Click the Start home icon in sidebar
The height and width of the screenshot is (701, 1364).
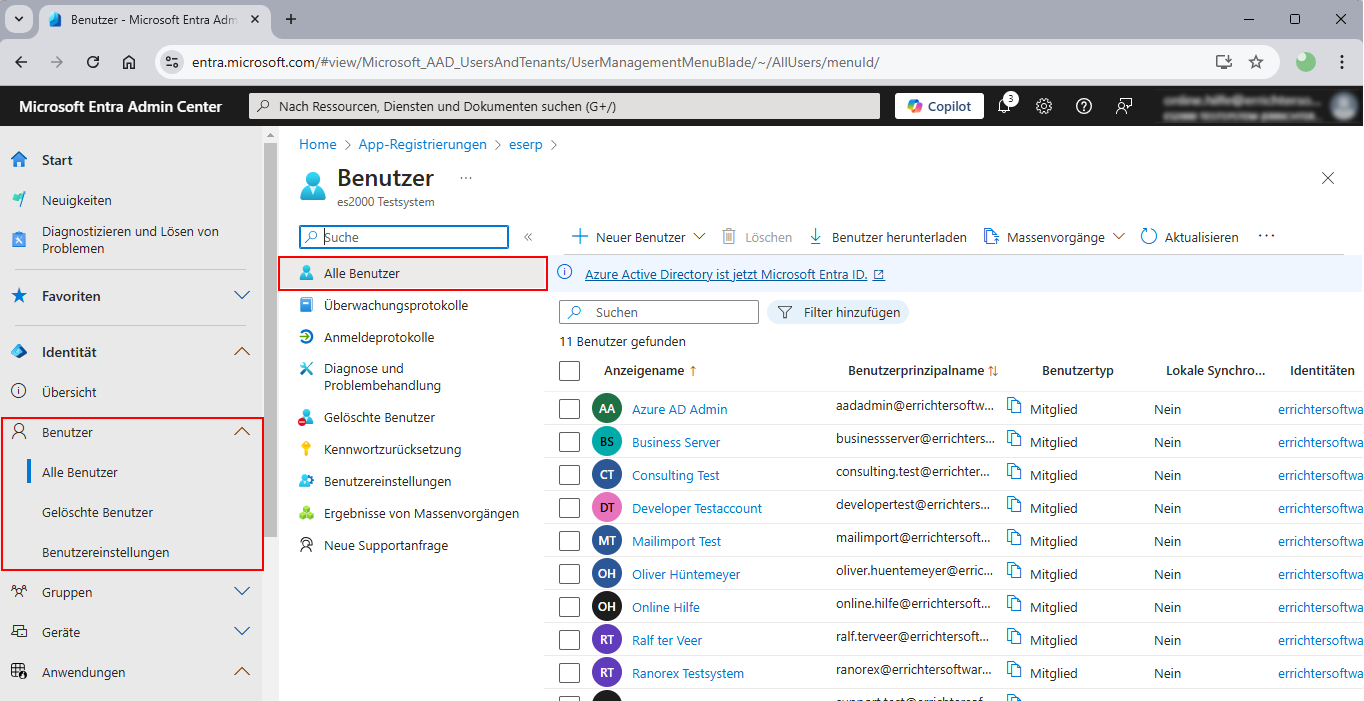tap(19, 160)
